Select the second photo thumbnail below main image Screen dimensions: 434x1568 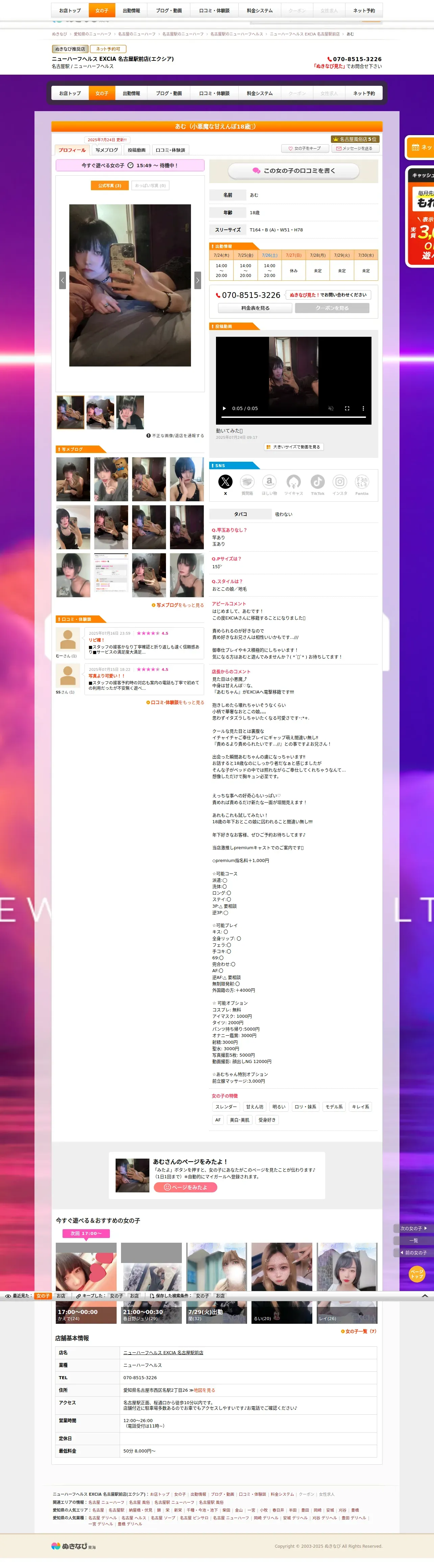point(100,412)
